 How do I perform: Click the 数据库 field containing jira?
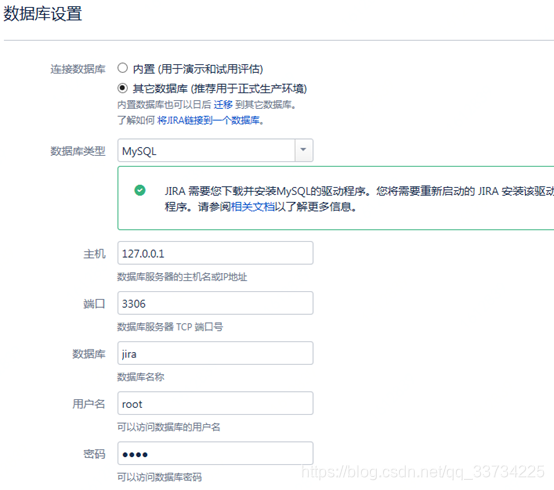click(x=215, y=353)
